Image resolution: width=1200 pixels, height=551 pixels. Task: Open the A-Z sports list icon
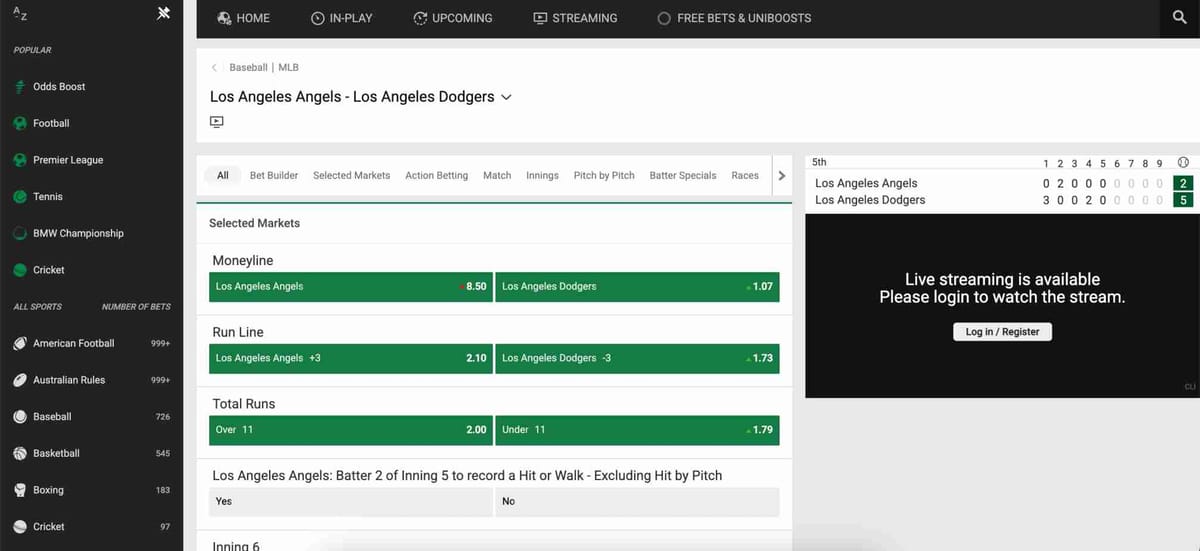20,13
